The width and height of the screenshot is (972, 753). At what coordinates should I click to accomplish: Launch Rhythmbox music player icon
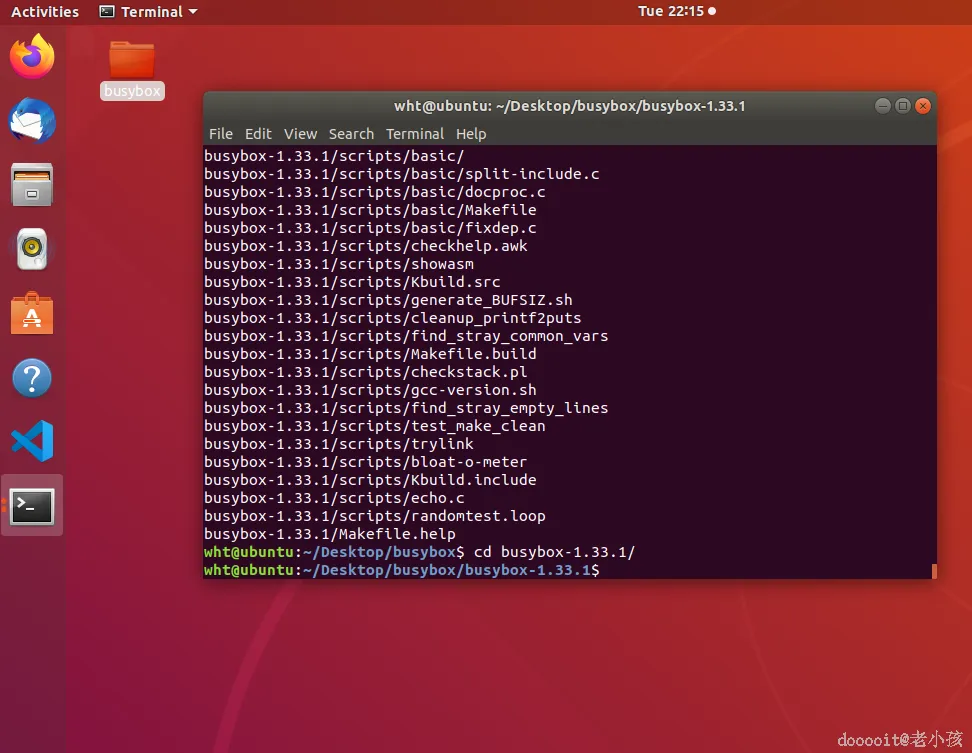click(x=32, y=249)
